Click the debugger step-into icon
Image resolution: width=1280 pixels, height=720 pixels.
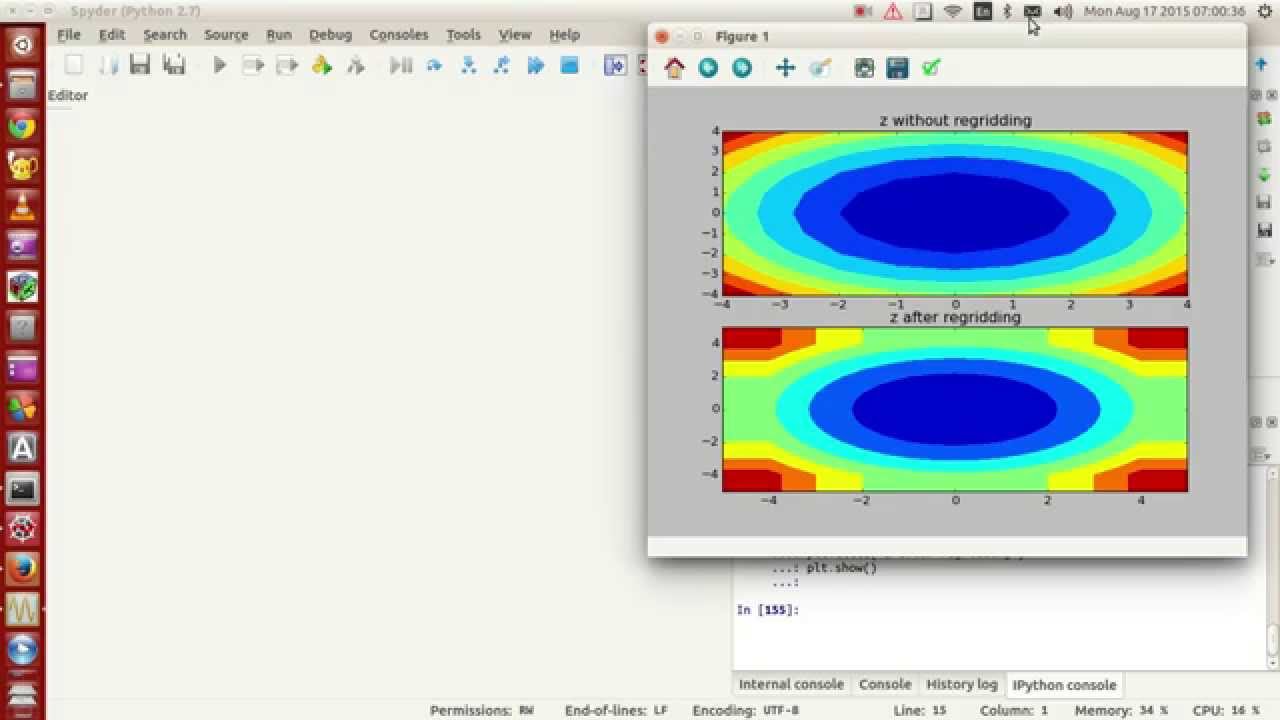[468, 66]
